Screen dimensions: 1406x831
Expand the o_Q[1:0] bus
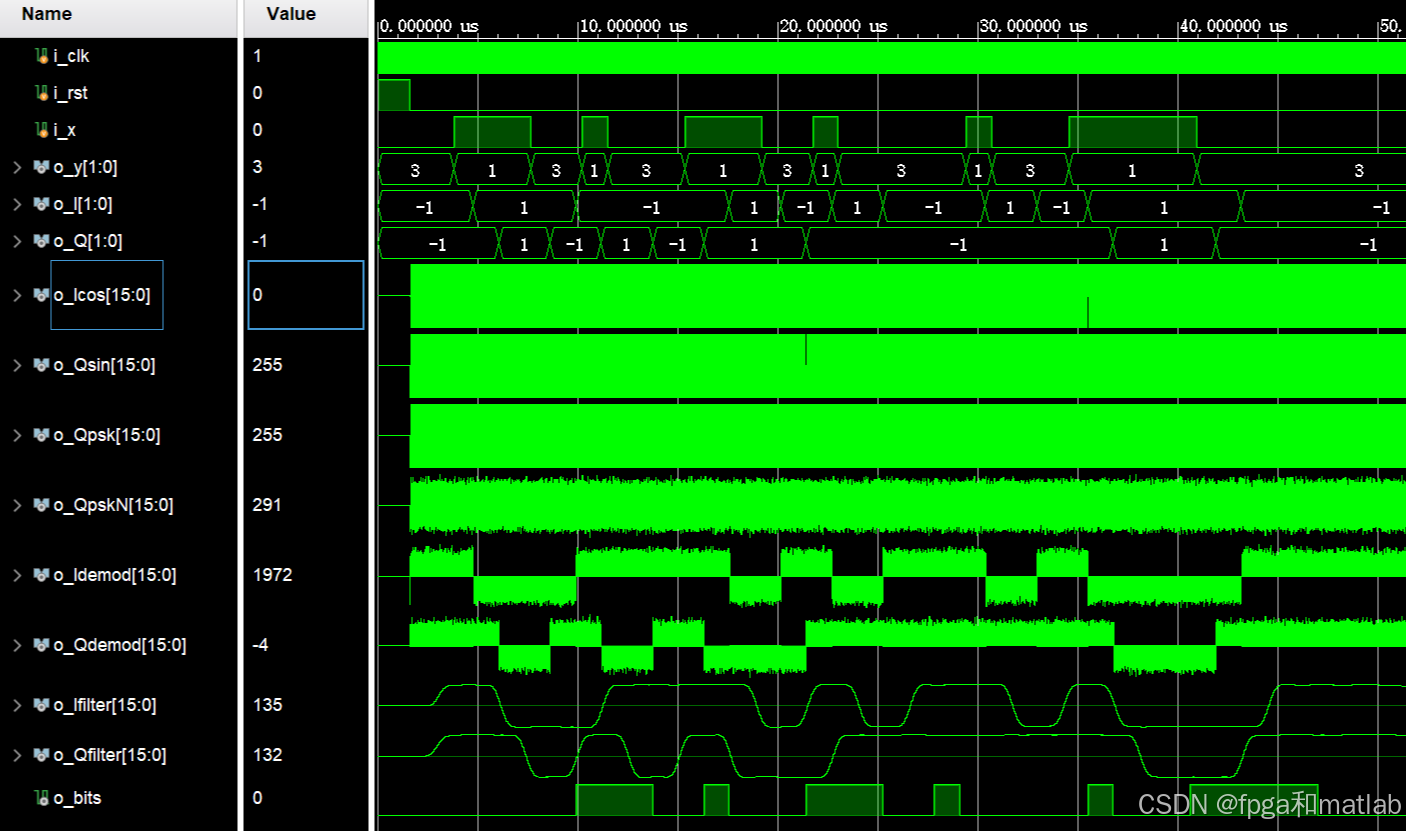click(x=17, y=241)
